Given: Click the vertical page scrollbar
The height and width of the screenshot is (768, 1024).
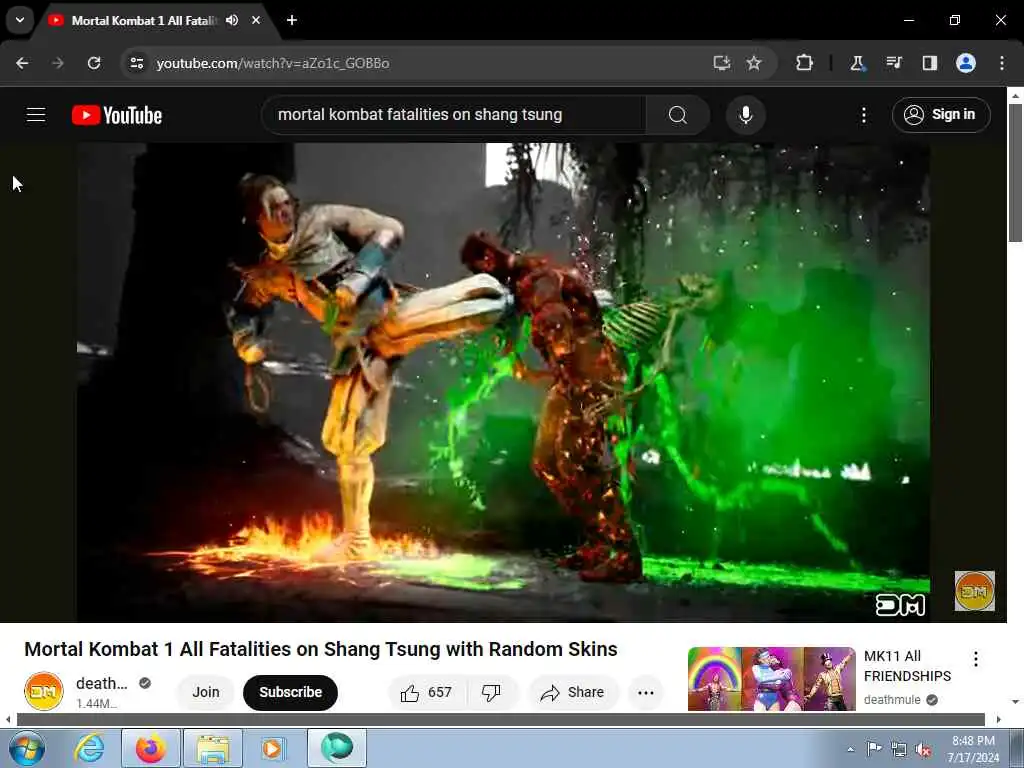Looking at the screenshot, I should point(1015,173).
